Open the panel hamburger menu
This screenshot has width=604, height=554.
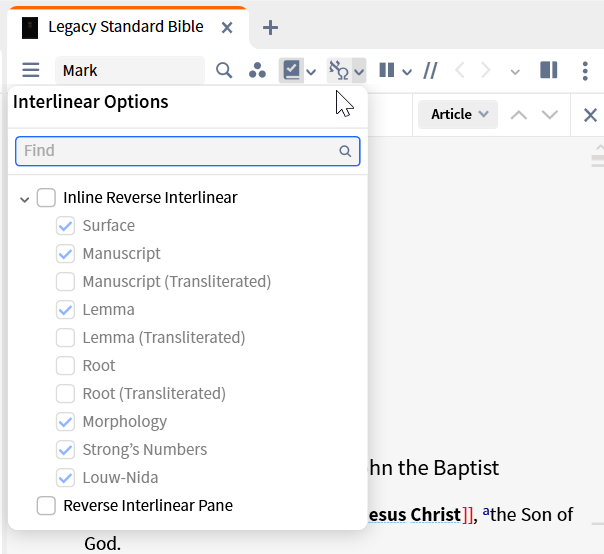pos(30,71)
